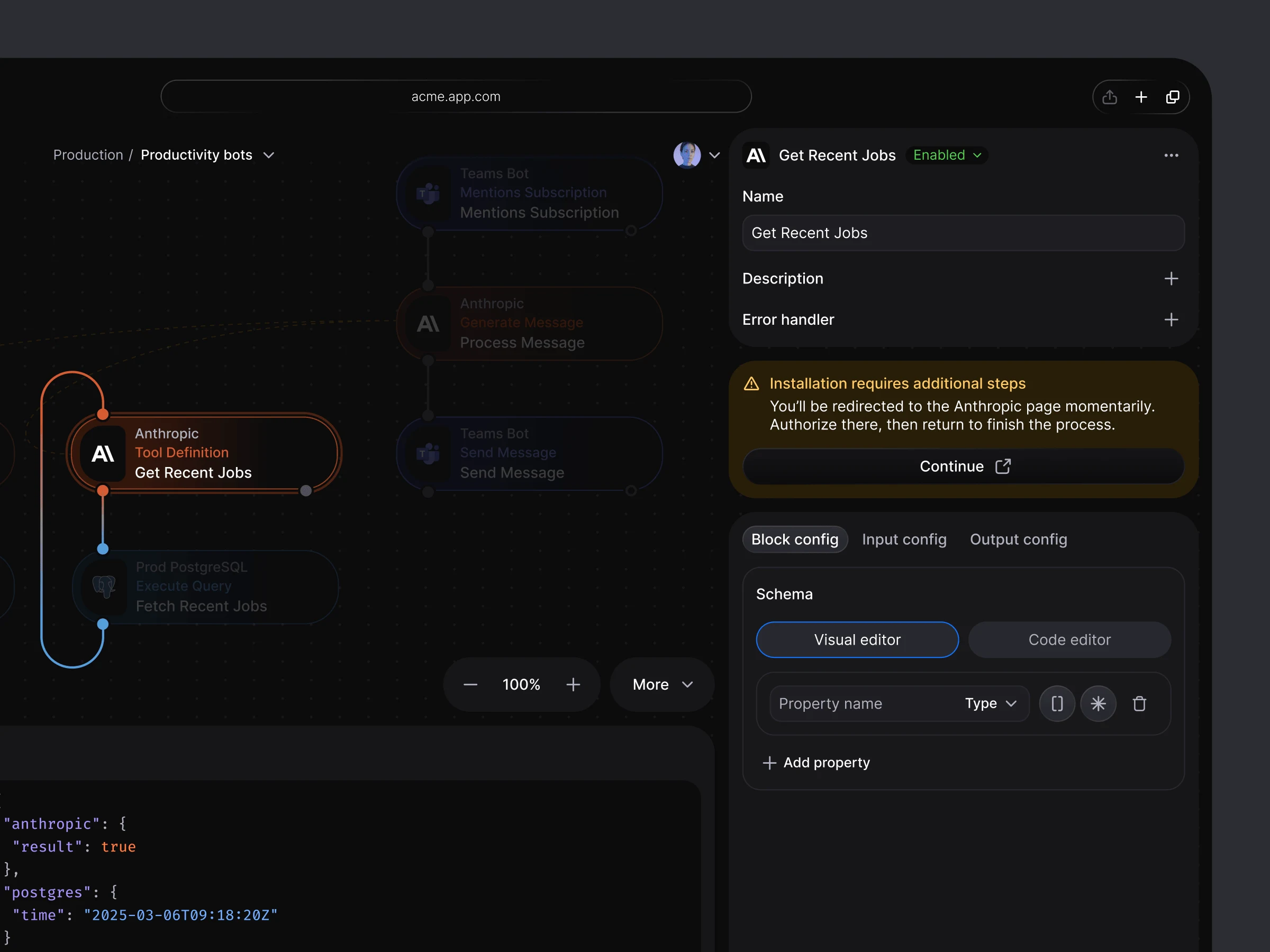Click the share icon in browser toolbar
Image resolution: width=1270 pixels, height=952 pixels.
(x=1109, y=97)
